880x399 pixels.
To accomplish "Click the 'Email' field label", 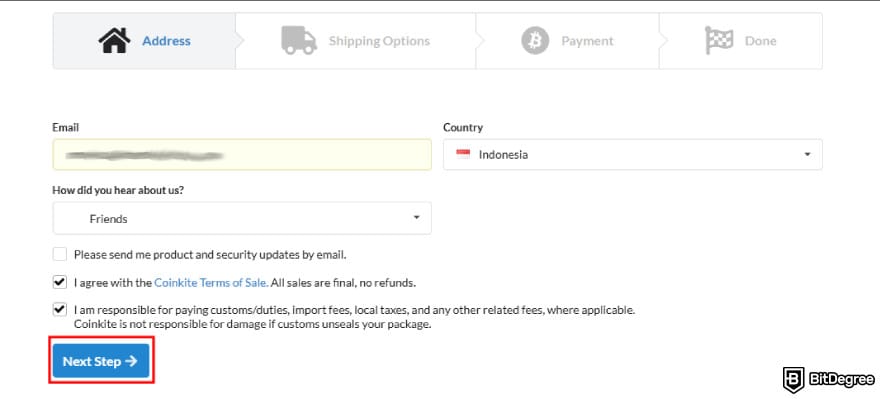I will (66, 127).
